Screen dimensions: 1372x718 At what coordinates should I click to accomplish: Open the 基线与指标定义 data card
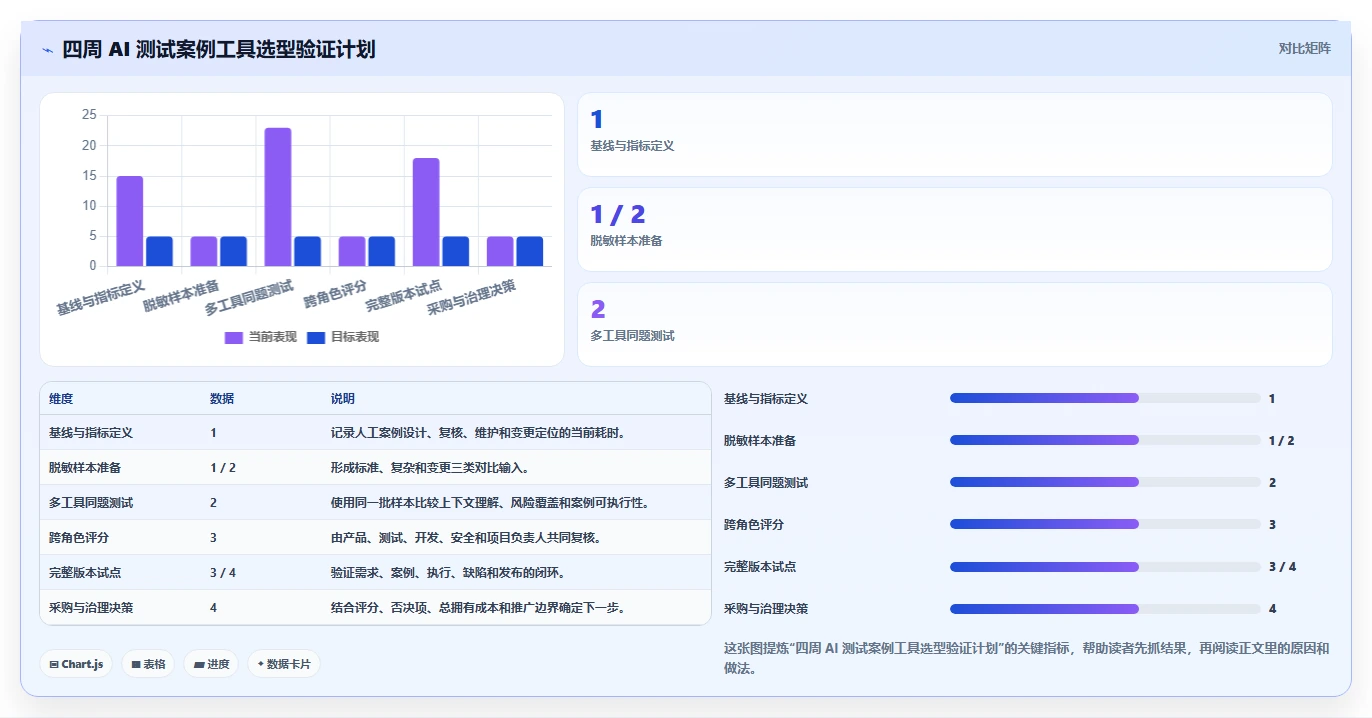(955, 135)
